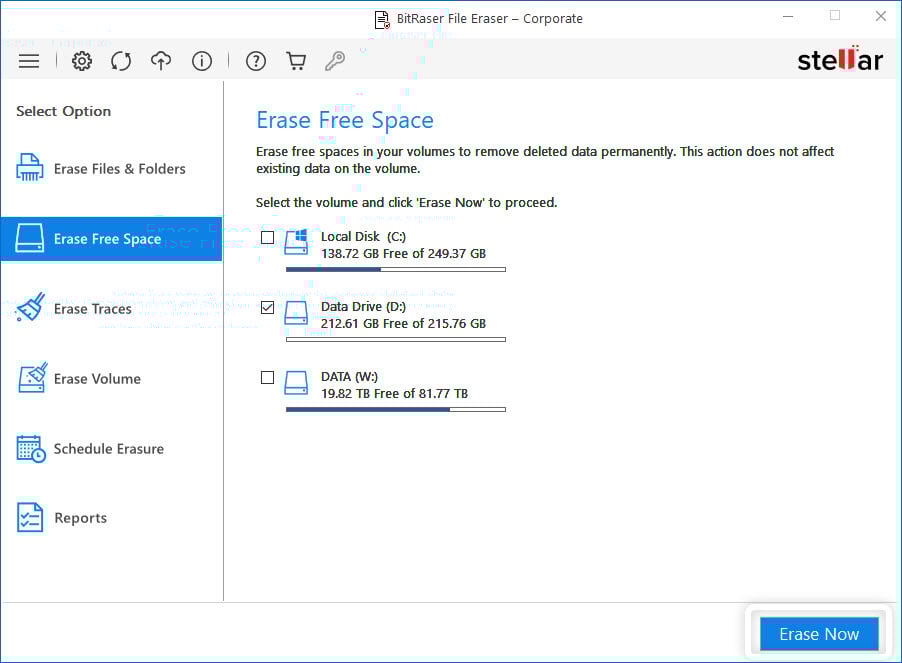The width and height of the screenshot is (902, 663).
Task: Click the 'BitRaser File Eraser – Corporate' title text
Action: tap(490, 19)
